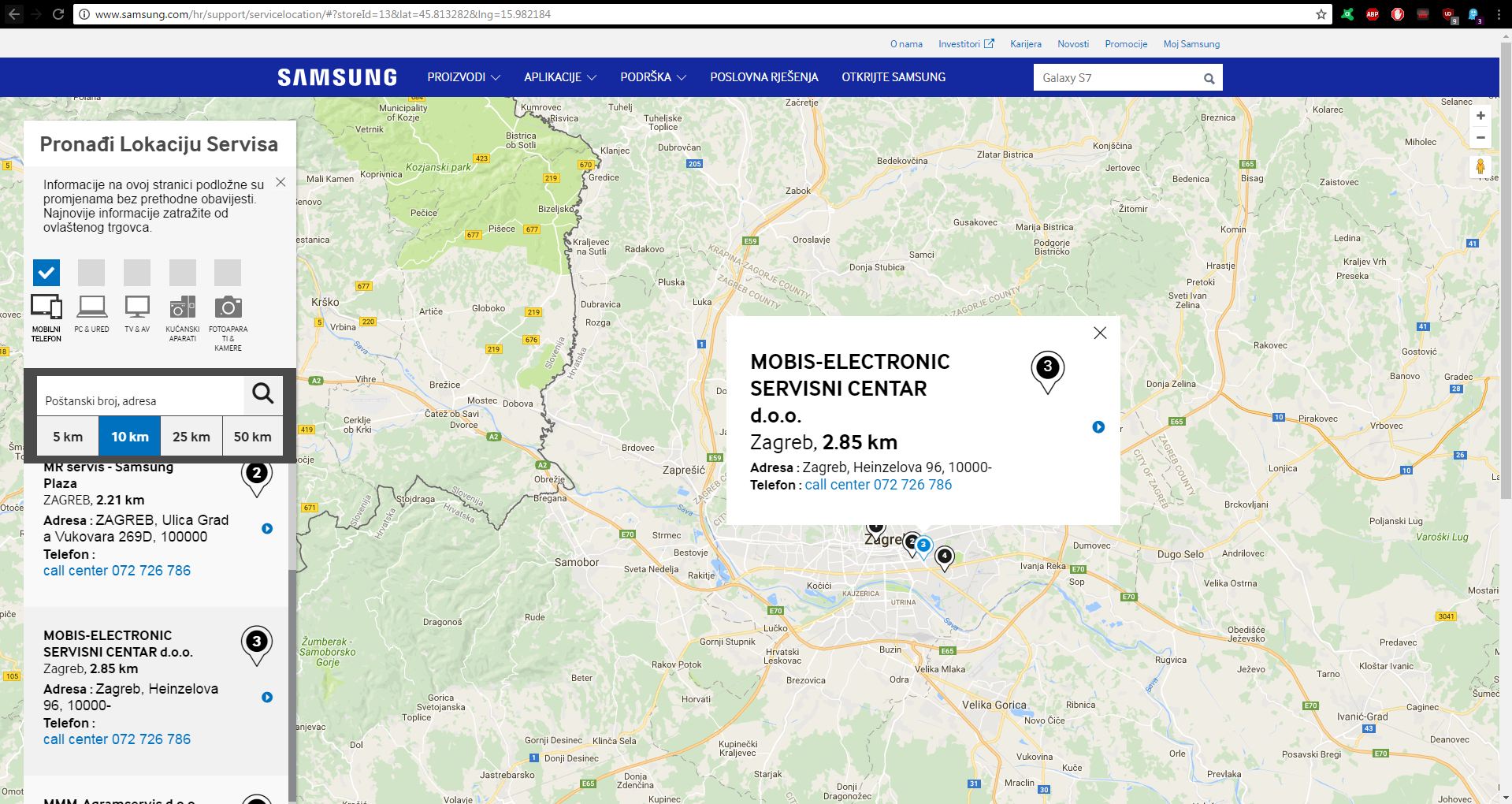
Task: Click map pin 3 in the MOBIS sidebar listing
Action: [x=256, y=646]
